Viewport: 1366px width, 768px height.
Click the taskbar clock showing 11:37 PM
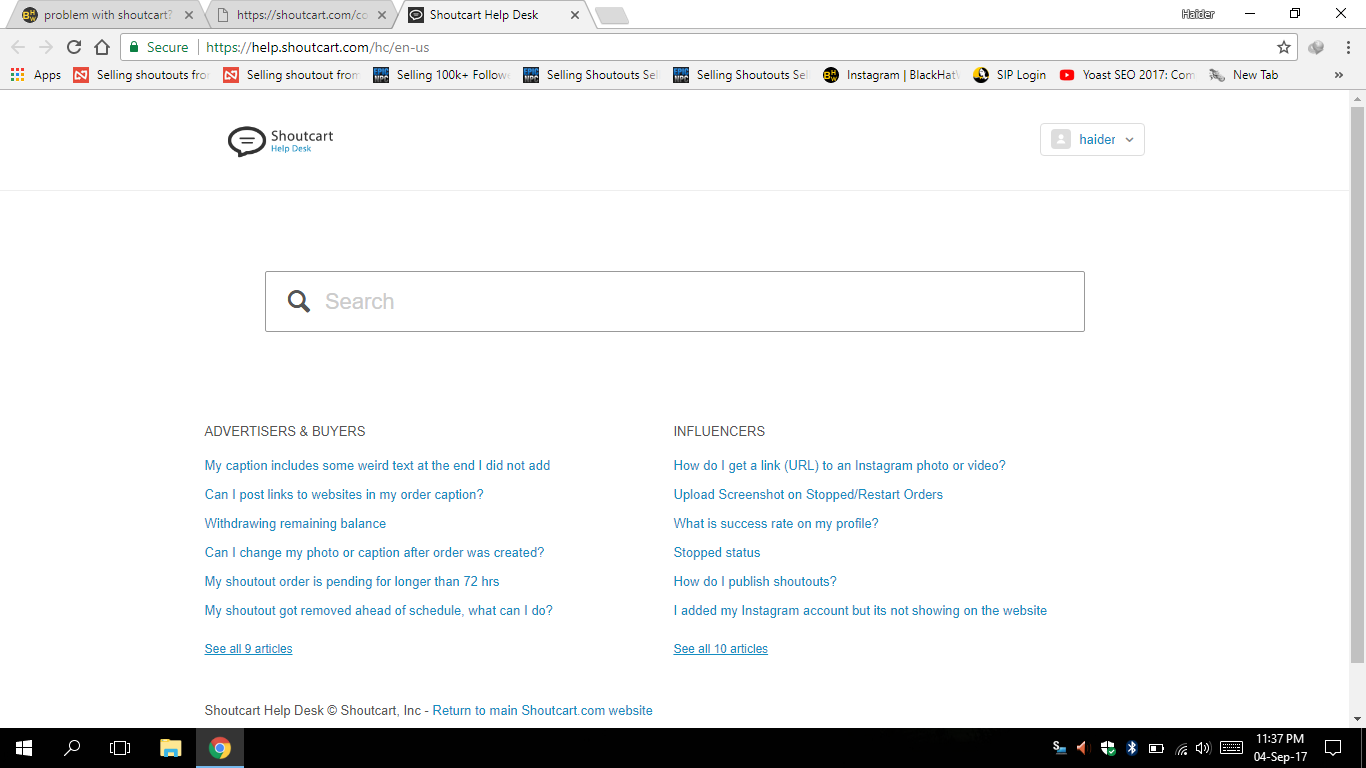1280,748
